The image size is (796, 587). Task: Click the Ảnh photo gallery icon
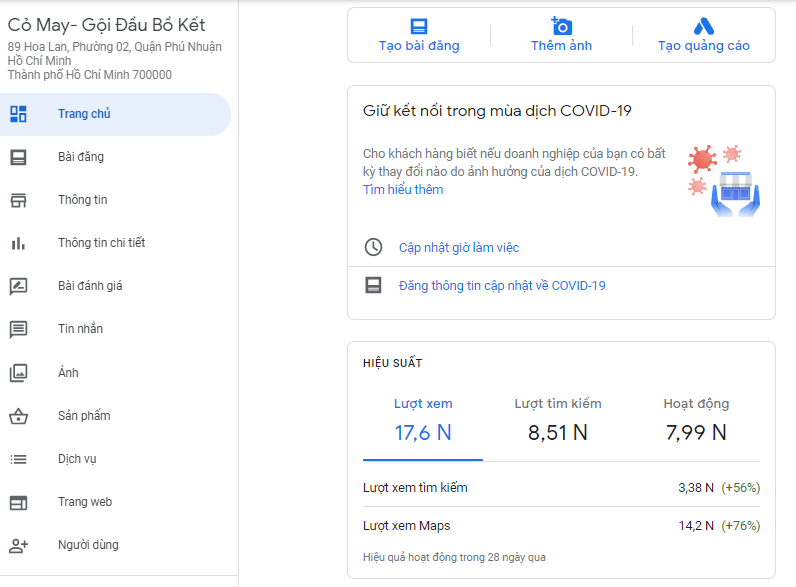coord(18,373)
